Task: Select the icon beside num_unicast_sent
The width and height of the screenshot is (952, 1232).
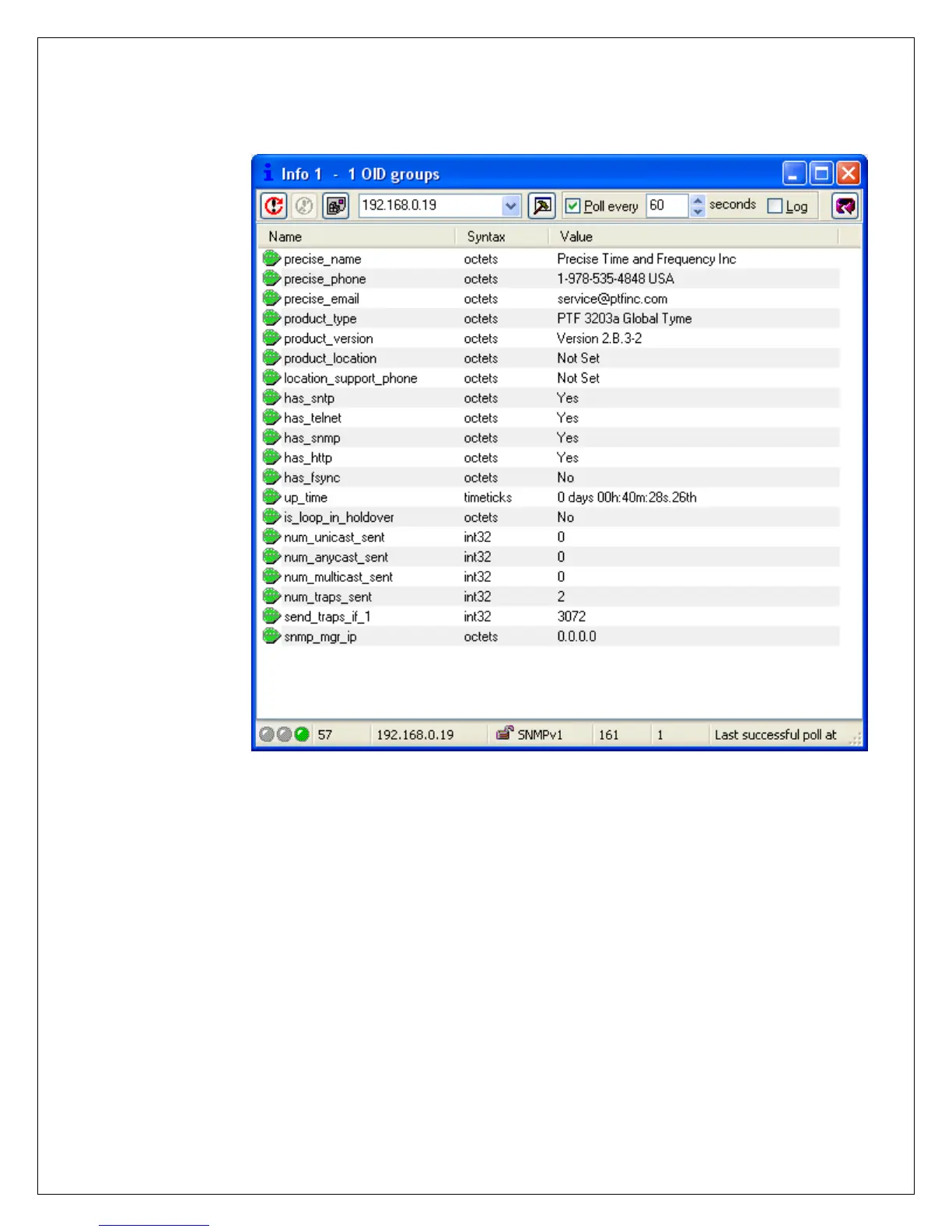Action: [x=271, y=537]
